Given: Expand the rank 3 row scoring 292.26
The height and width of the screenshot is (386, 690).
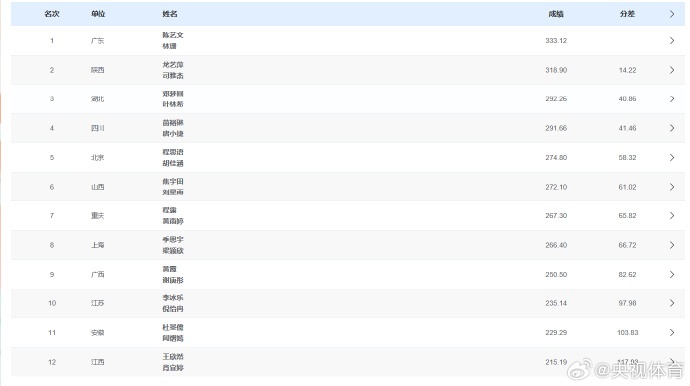Looking at the screenshot, I should coord(672,99).
